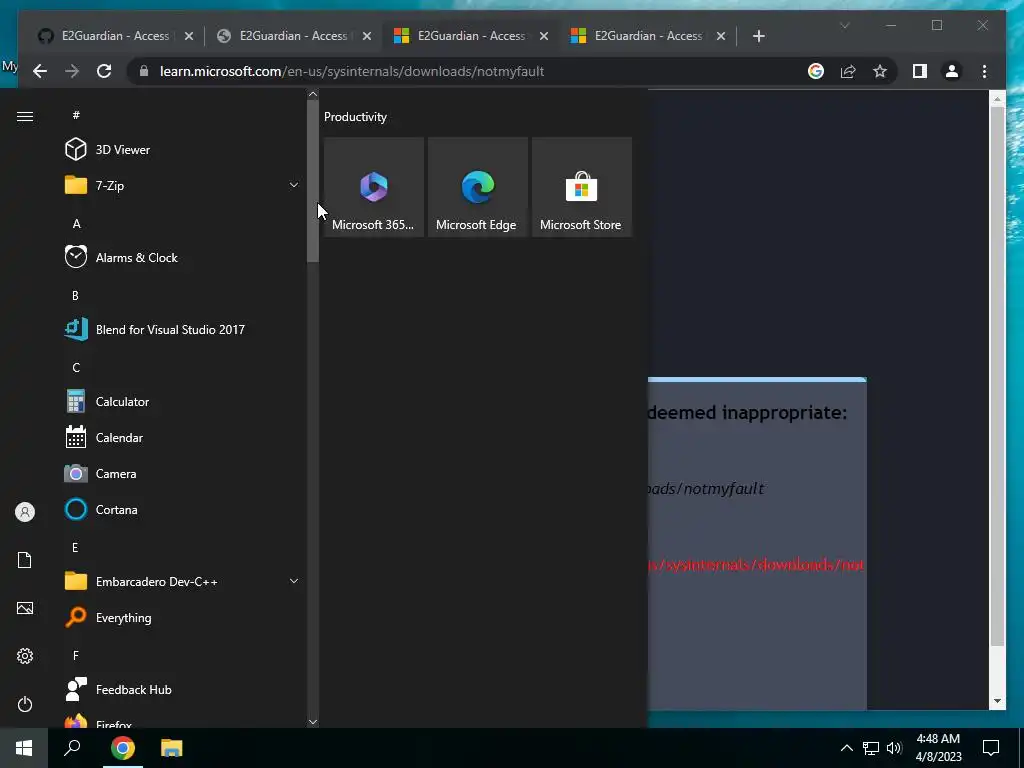Expand Embarcadero Dev-C++ folder

180,581
